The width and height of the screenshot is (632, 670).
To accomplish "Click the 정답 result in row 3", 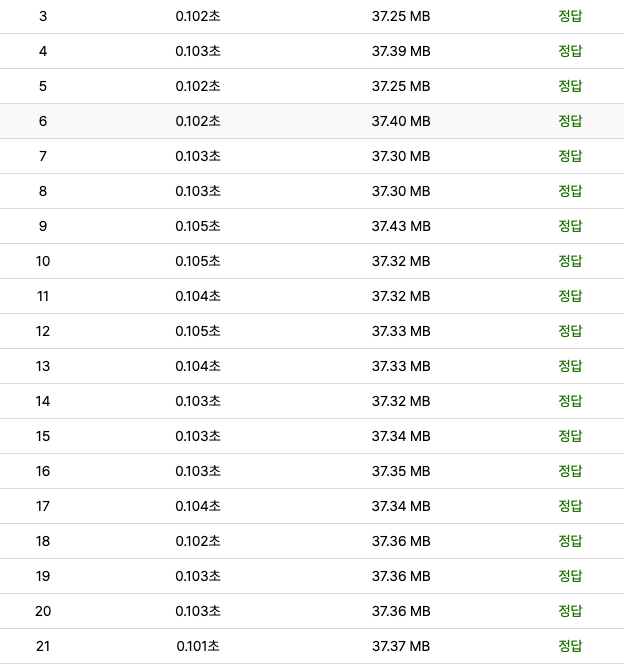I will pyautogui.click(x=570, y=16).
